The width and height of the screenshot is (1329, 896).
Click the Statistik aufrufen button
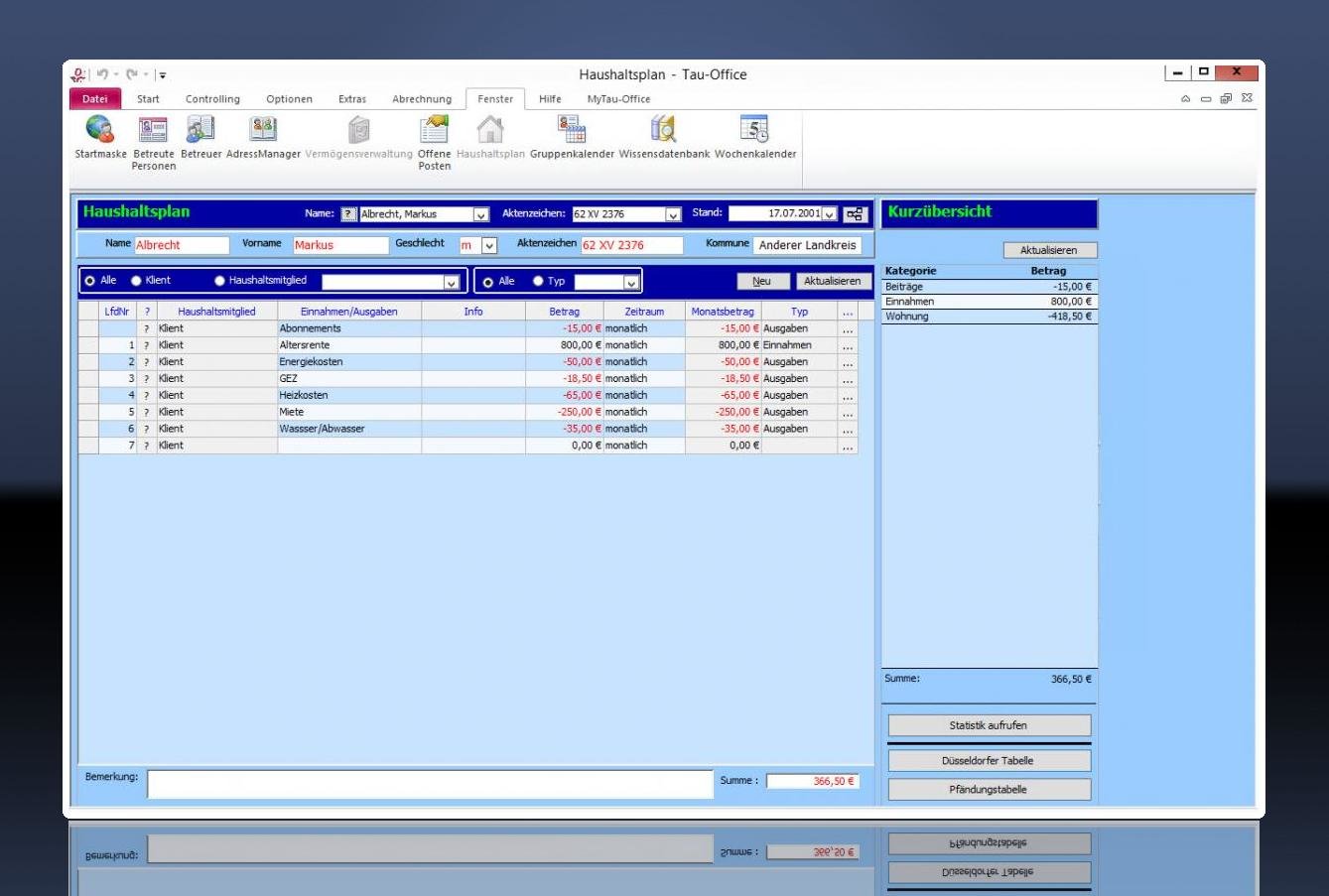pyautogui.click(x=989, y=725)
